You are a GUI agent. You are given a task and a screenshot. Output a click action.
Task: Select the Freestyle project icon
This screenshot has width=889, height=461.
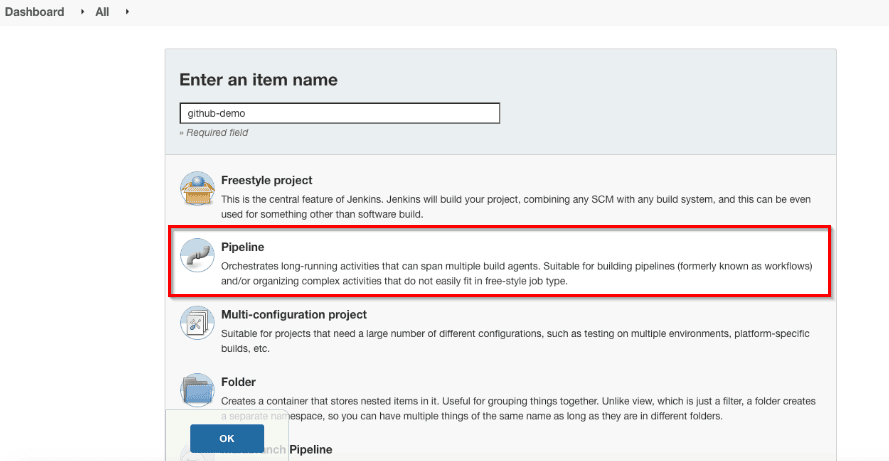(x=197, y=188)
